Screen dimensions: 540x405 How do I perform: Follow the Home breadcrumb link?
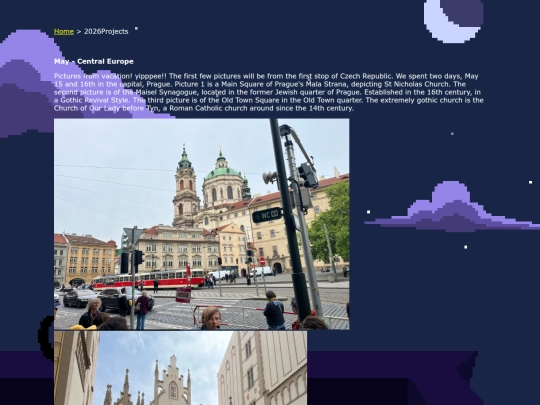click(64, 31)
